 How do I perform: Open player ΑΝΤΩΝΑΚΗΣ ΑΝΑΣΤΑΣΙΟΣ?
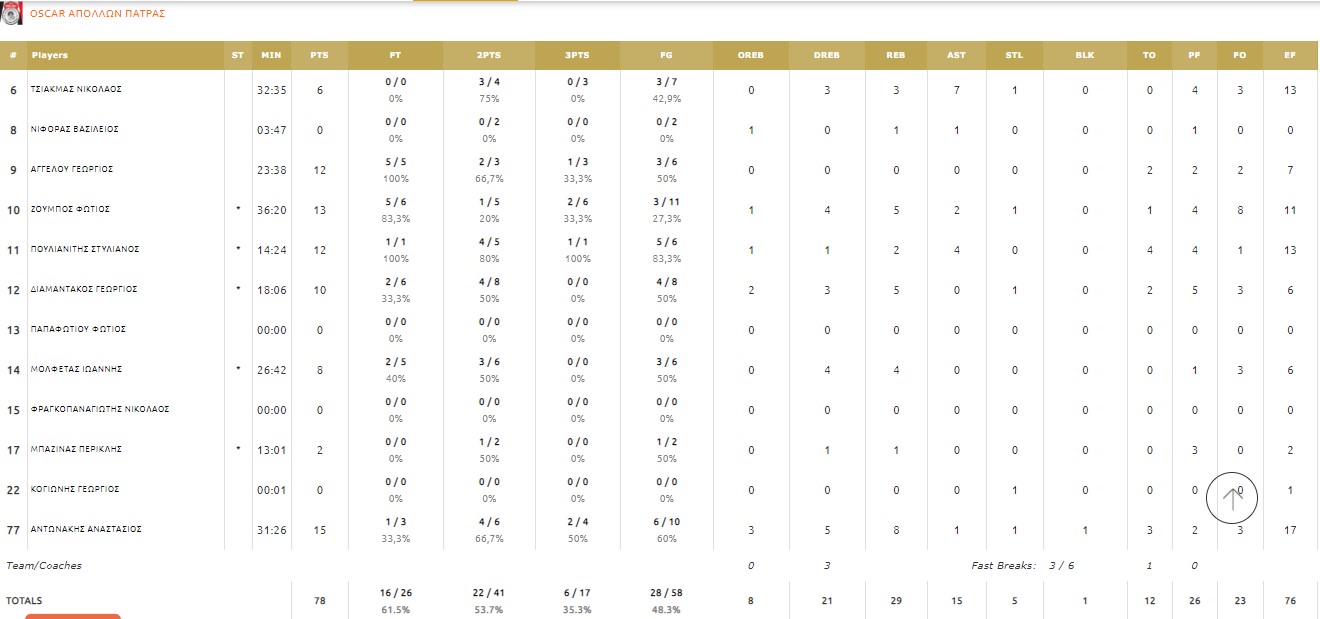point(86,529)
